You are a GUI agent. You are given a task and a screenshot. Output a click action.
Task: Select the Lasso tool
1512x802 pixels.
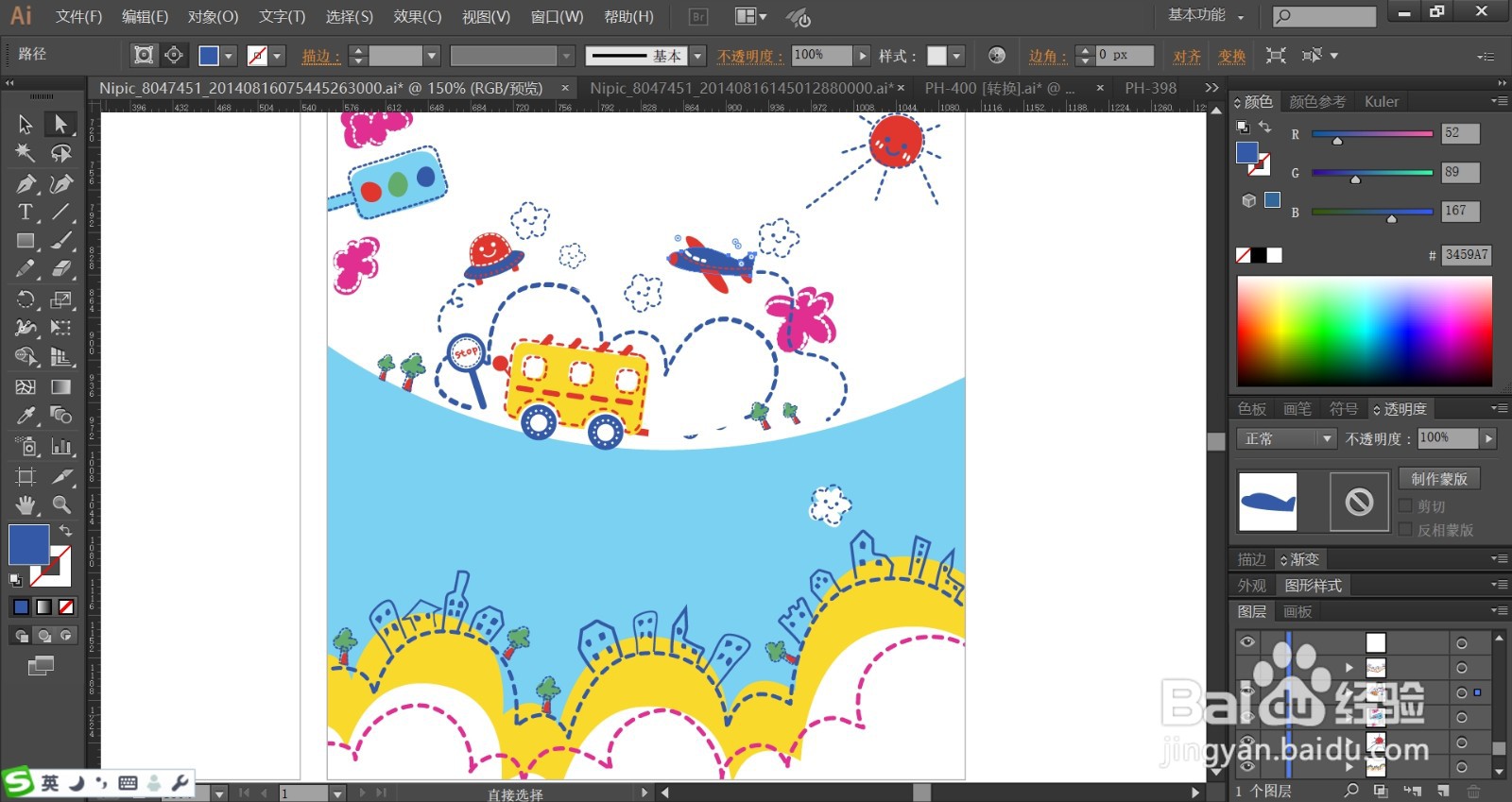pyautogui.click(x=61, y=153)
